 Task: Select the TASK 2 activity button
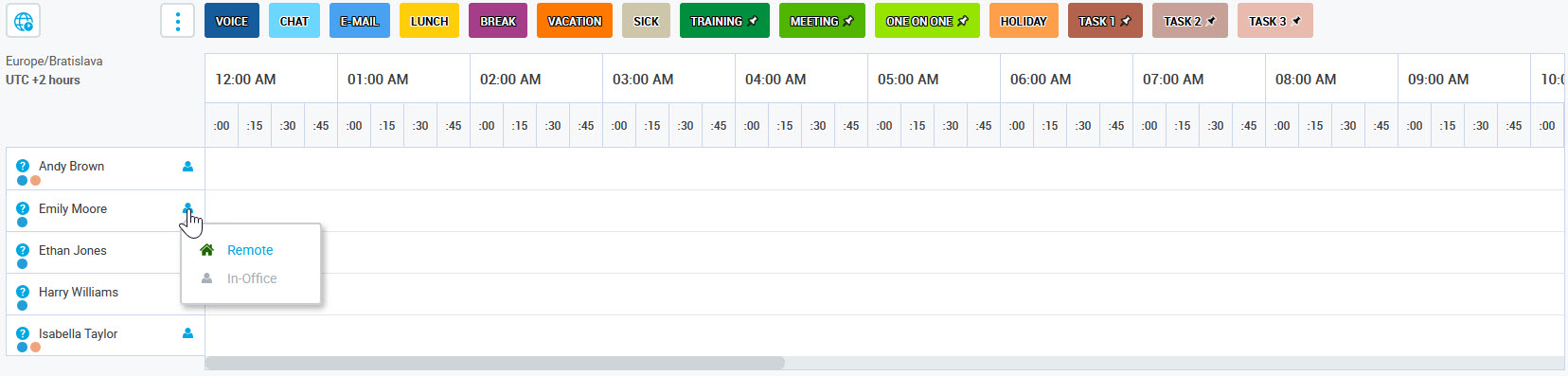click(x=1190, y=21)
